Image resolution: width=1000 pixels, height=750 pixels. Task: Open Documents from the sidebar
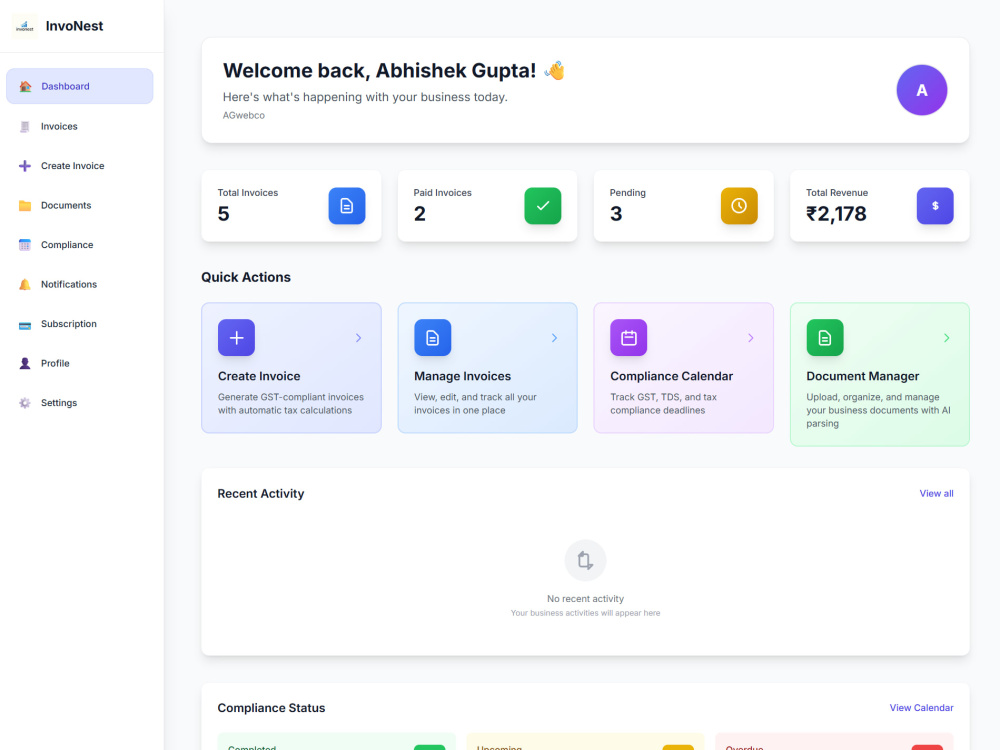[80, 205]
